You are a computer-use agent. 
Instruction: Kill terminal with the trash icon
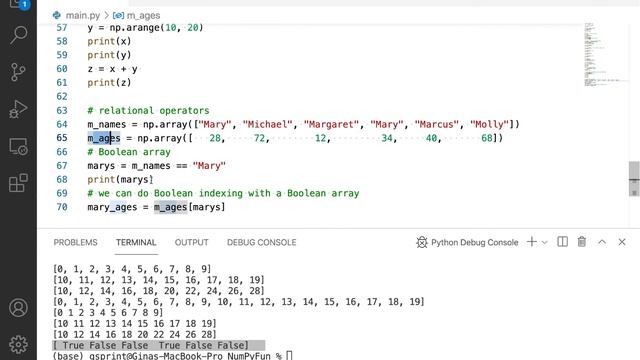coord(582,242)
